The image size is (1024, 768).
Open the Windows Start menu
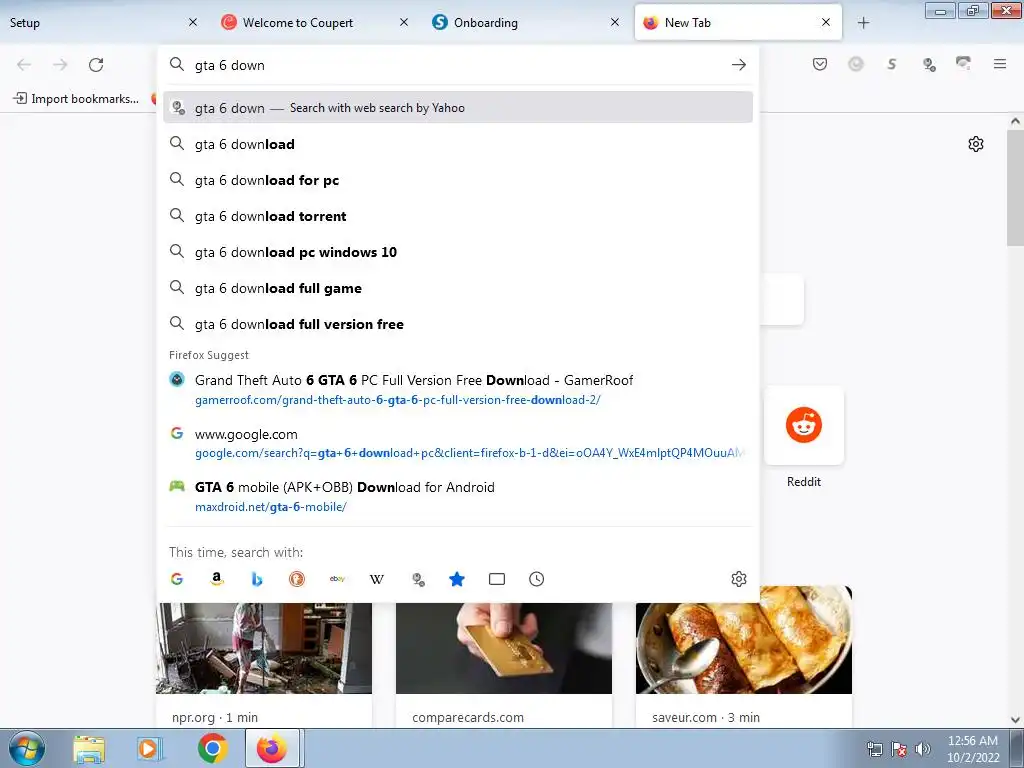click(27, 748)
